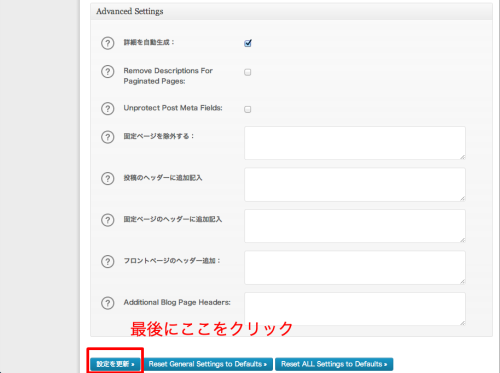The width and height of the screenshot is (500, 373).
Task: Open help icon for 詳細を自動生成
Action: pyautogui.click(x=107, y=43)
